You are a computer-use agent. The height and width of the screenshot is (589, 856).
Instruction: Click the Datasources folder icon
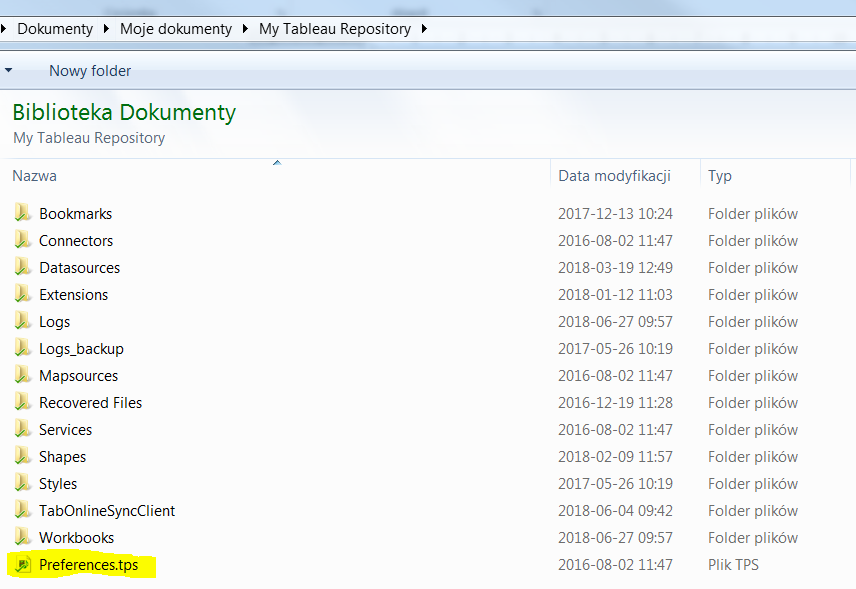(x=23, y=267)
